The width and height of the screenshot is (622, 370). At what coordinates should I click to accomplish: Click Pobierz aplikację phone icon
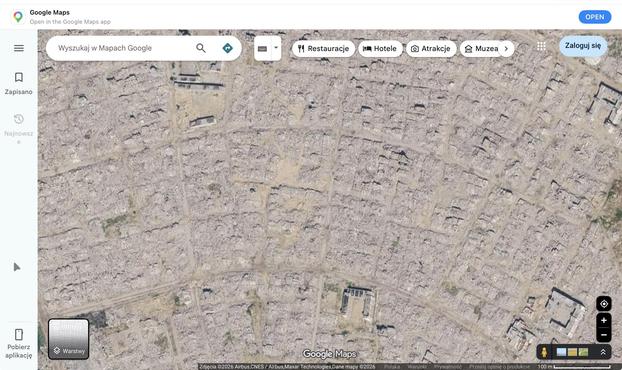coord(19,334)
